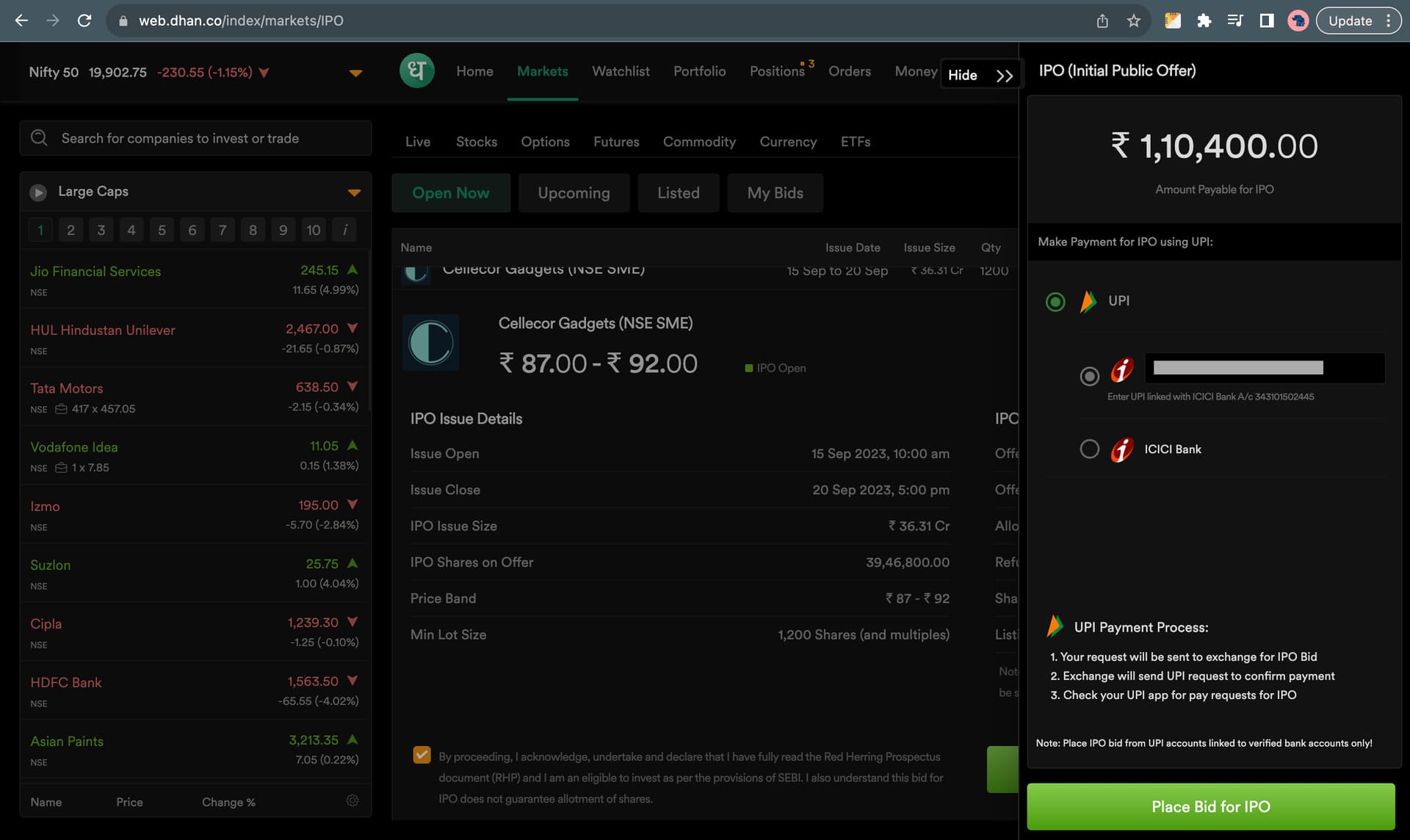
Task: Open the Portfolio menu
Action: pyautogui.click(x=699, y=71)
